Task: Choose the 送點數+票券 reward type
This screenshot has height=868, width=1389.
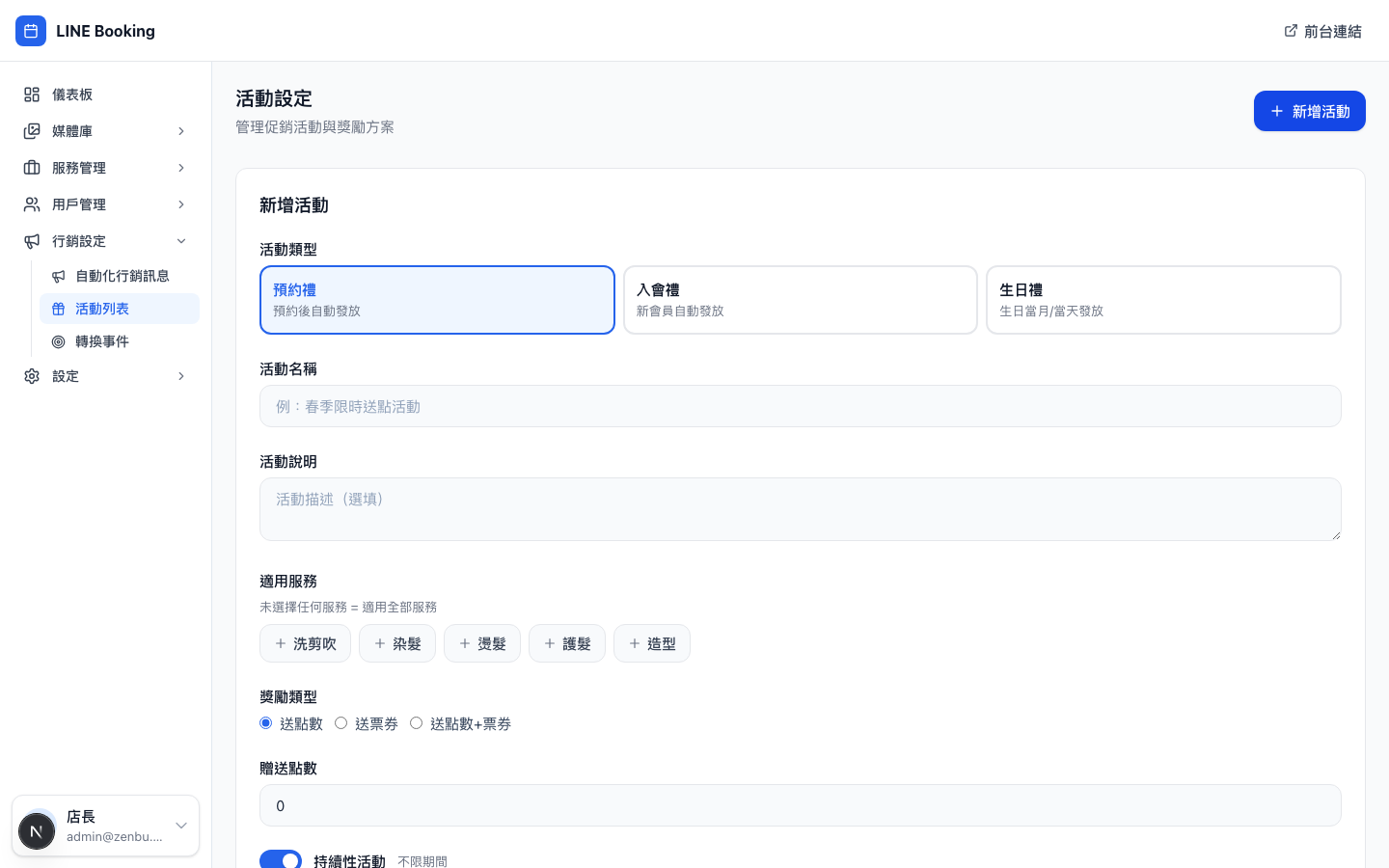Action: [x=416, y=722]
